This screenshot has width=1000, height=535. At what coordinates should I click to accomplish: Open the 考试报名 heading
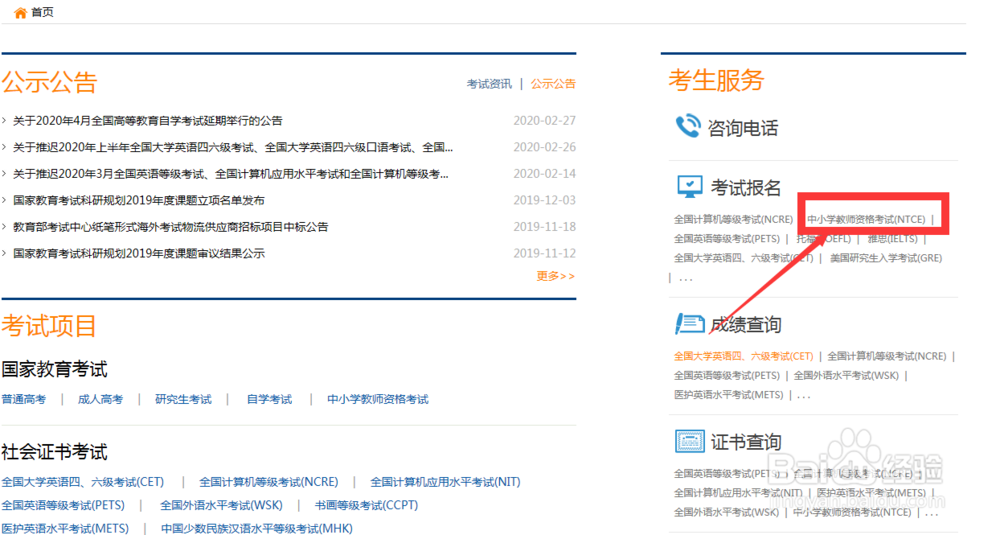746,187
